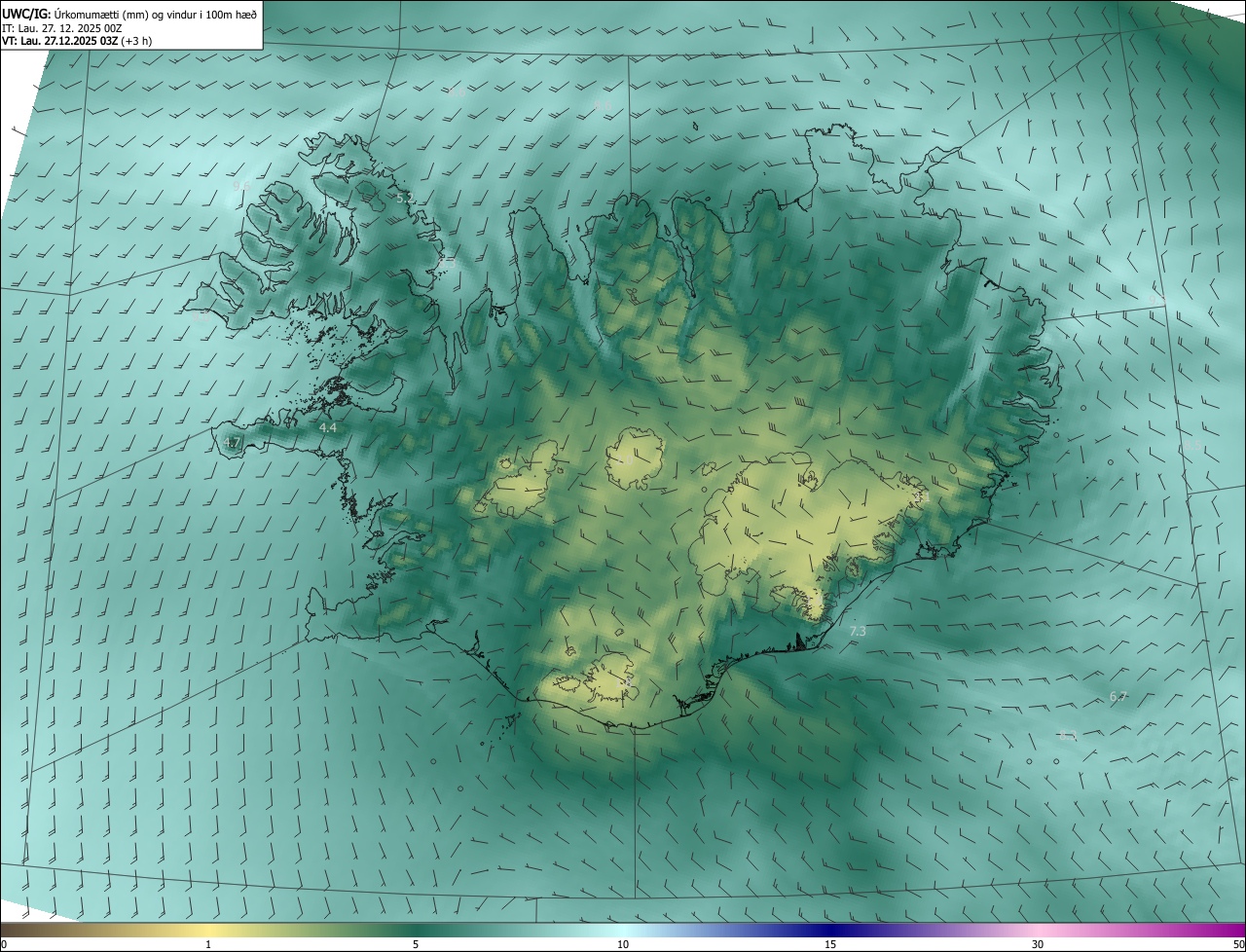Image resolution: width=1246 pixels, height=952 pixels.
Task: Click the '9.6' value label west of the Westfjords
Action: click(x=241, y=185)
